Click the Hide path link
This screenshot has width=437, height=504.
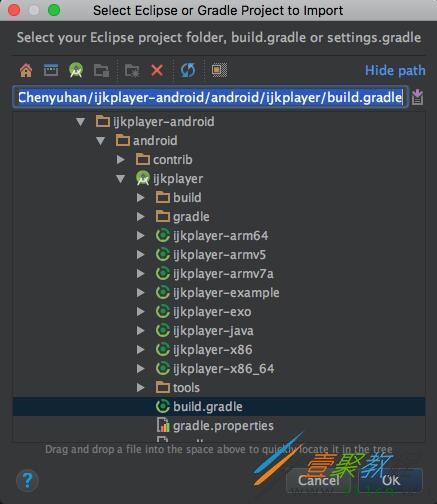(395, 71)
